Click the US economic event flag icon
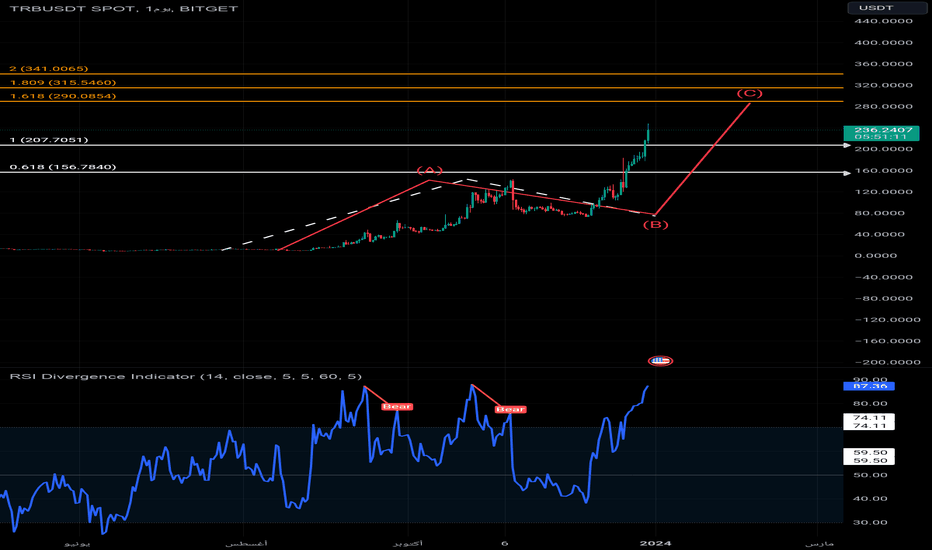 [x=660, y=360]
